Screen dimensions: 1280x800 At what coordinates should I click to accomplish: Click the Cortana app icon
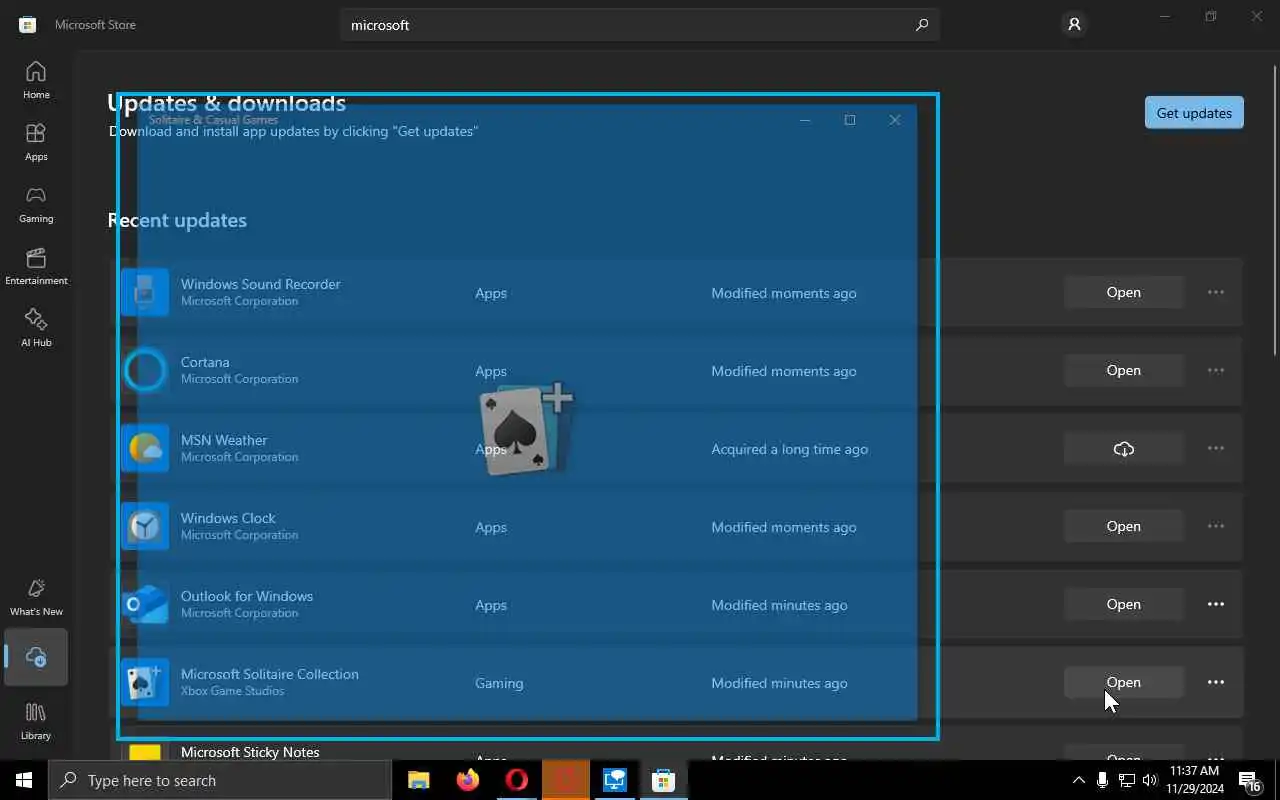tap(145, 370)
